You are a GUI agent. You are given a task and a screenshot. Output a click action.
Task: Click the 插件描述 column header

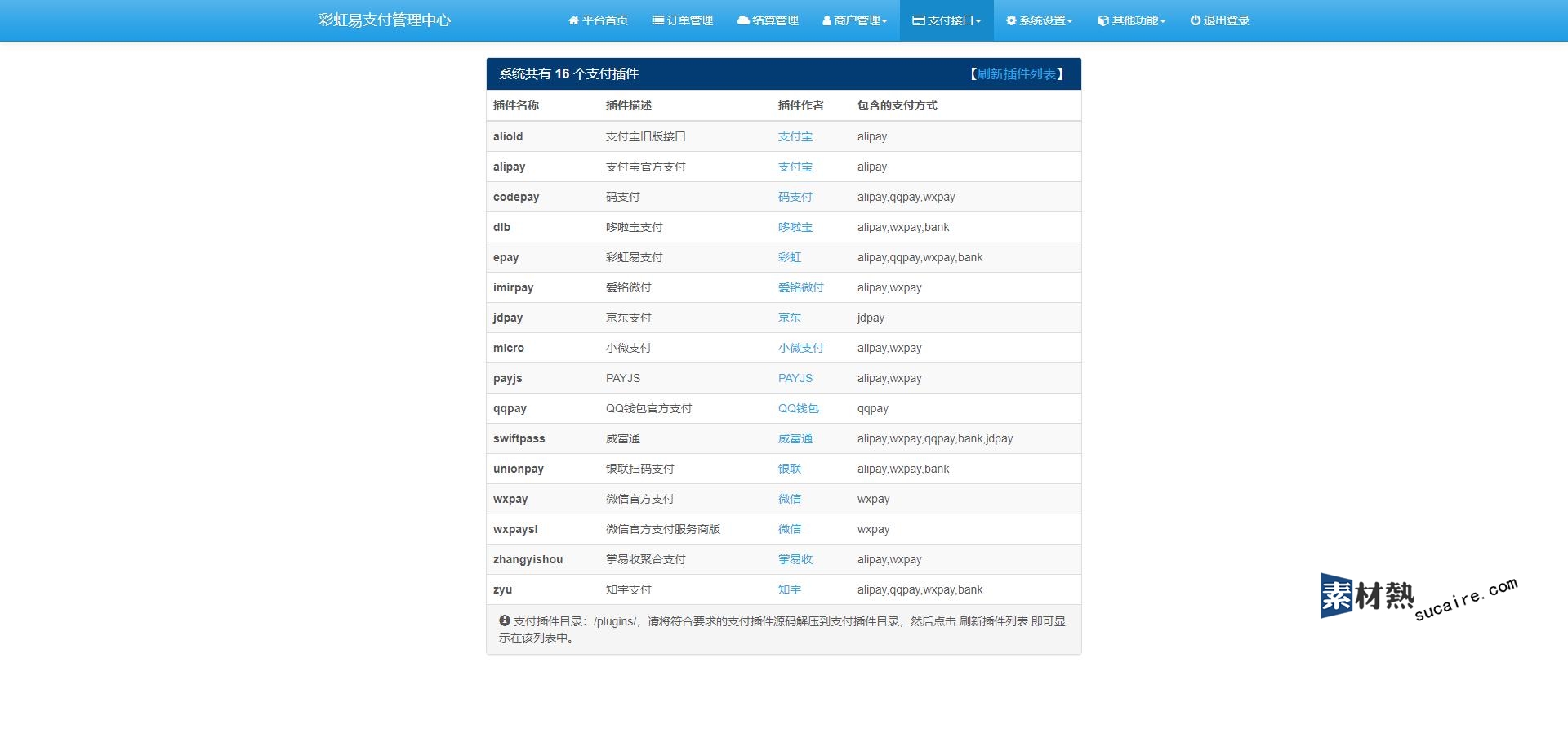(628, 105)
